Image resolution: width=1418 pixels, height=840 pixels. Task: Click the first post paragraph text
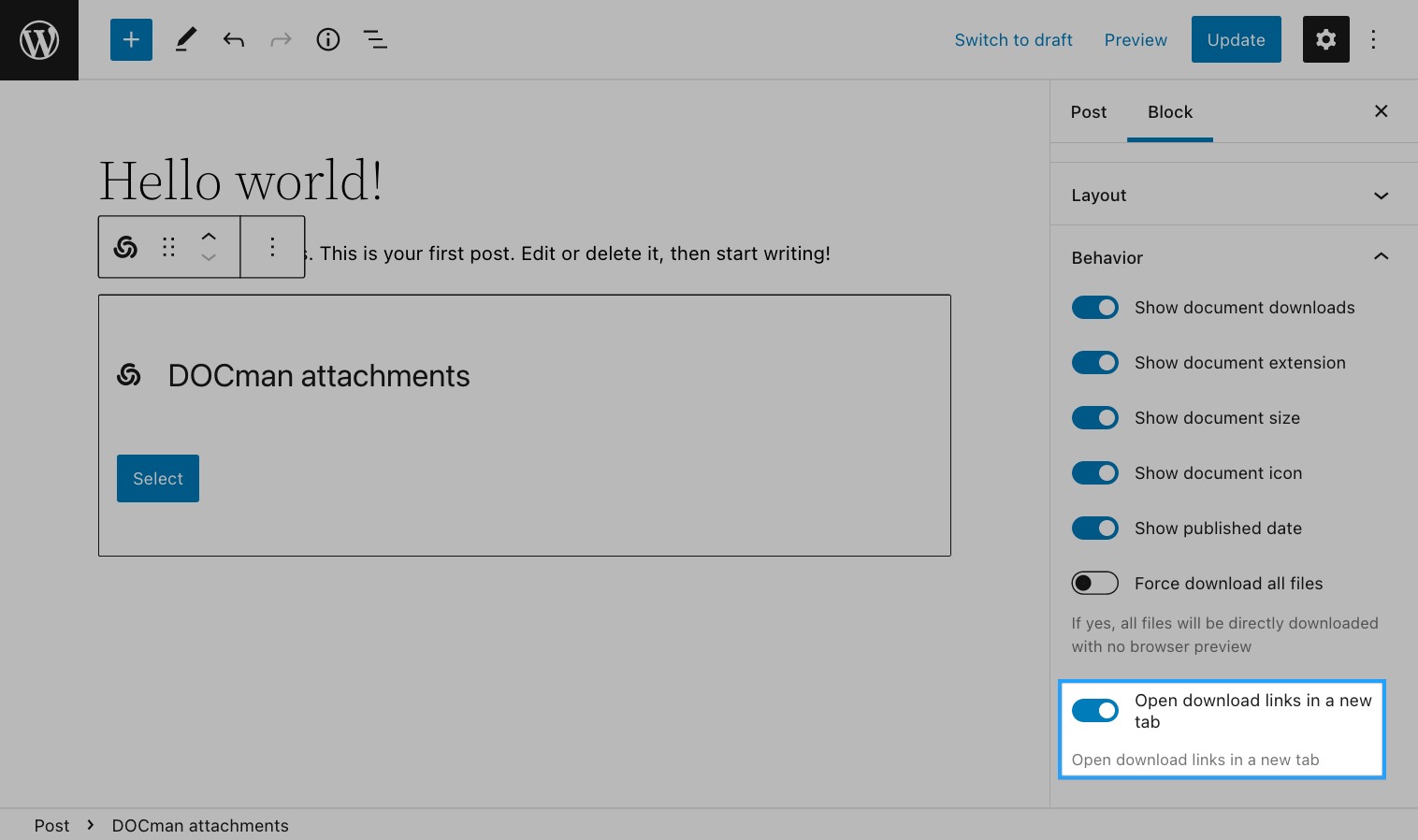[x=568, y=253]
